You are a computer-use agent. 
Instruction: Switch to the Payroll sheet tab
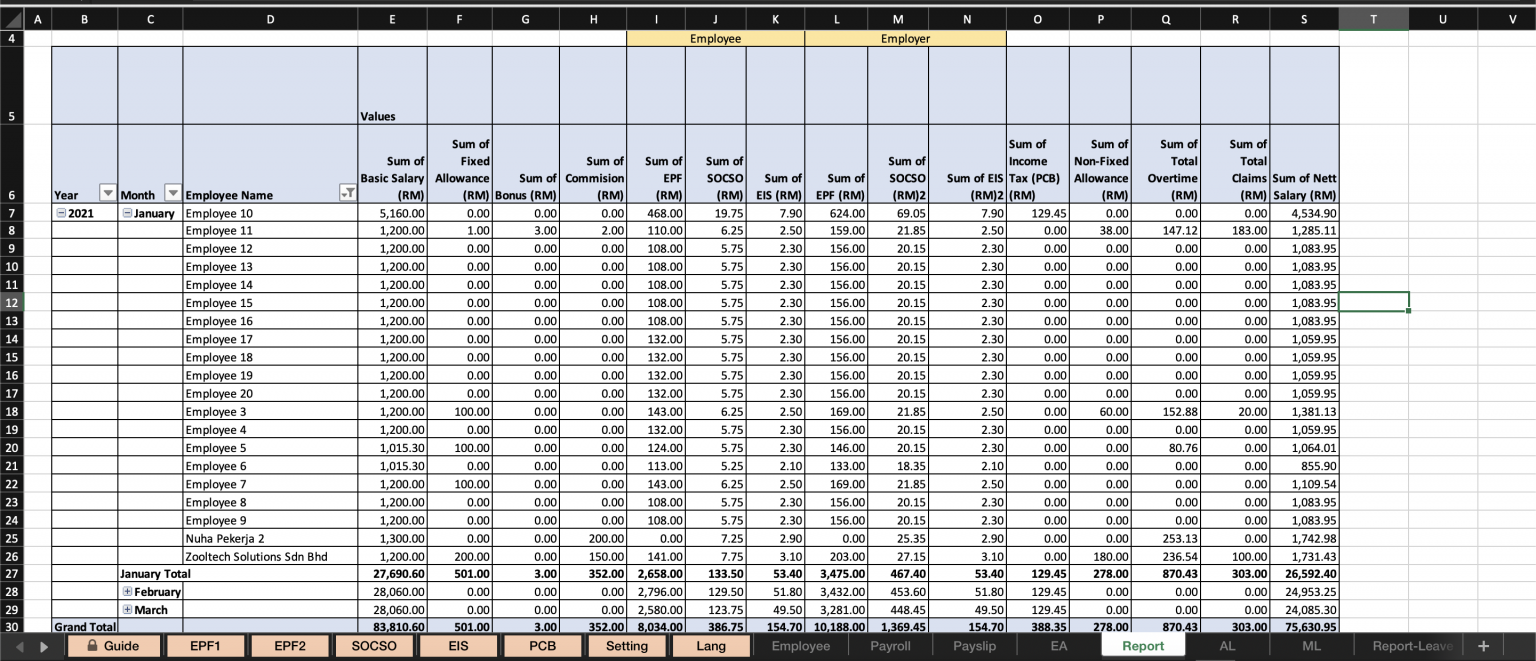[x=889, y=646]
